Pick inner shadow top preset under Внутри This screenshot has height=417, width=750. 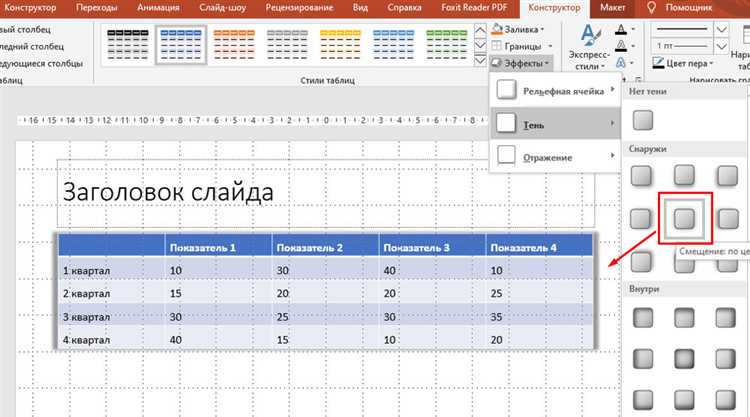pyautogui.click(x=684, y=318)
